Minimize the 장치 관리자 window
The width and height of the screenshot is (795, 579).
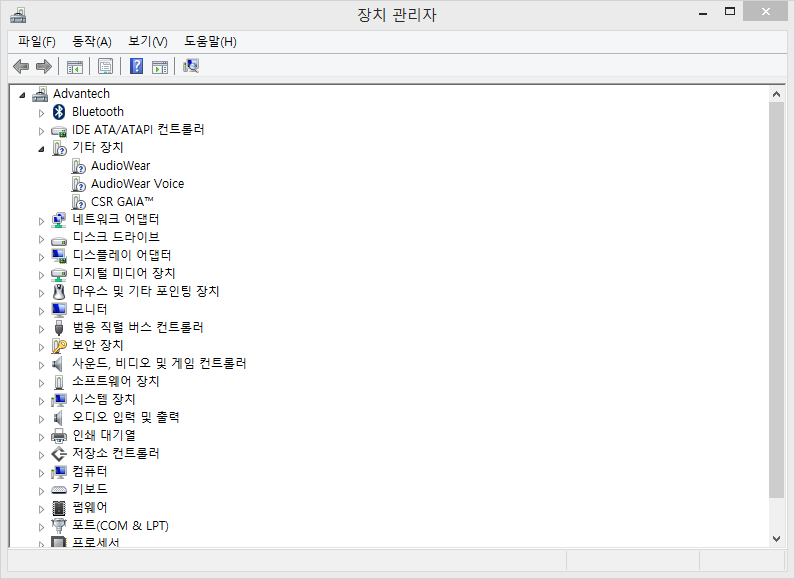[x=703, y=13]
